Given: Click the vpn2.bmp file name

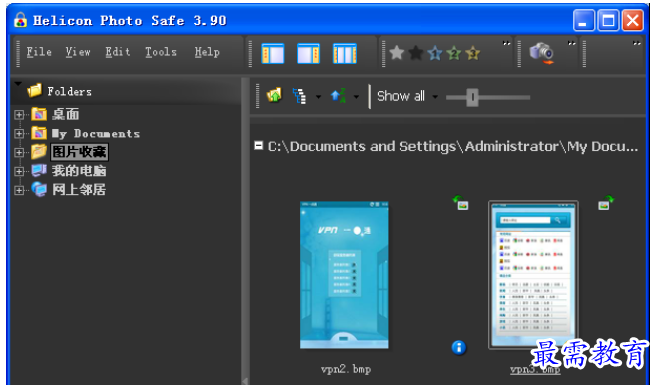Looking at the screenshot, I should coord(346,370).
